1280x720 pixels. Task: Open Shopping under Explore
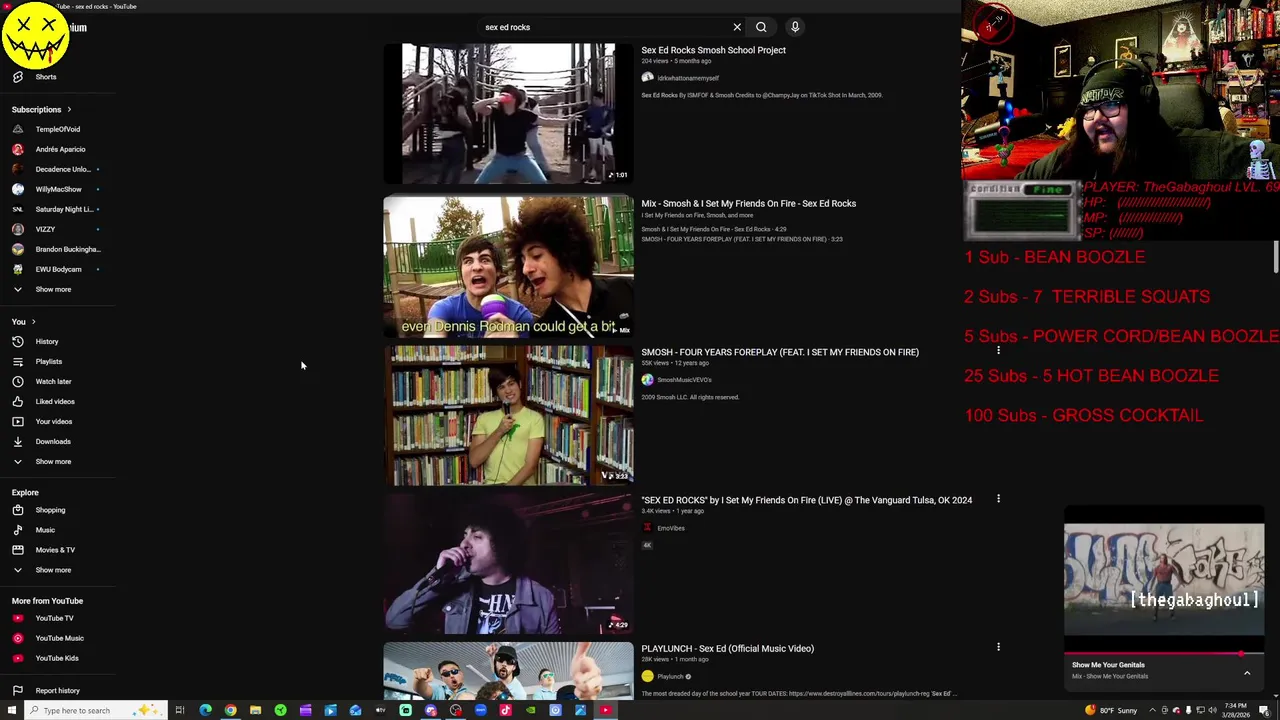pyautogui.click(x=50, y=510)
